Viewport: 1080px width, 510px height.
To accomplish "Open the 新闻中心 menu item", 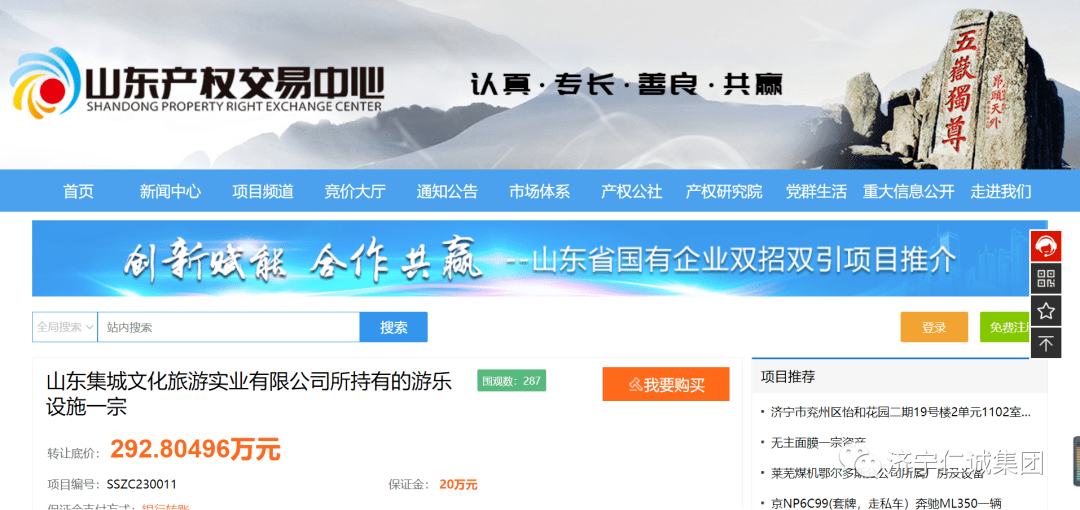I will tap(170, 191).
